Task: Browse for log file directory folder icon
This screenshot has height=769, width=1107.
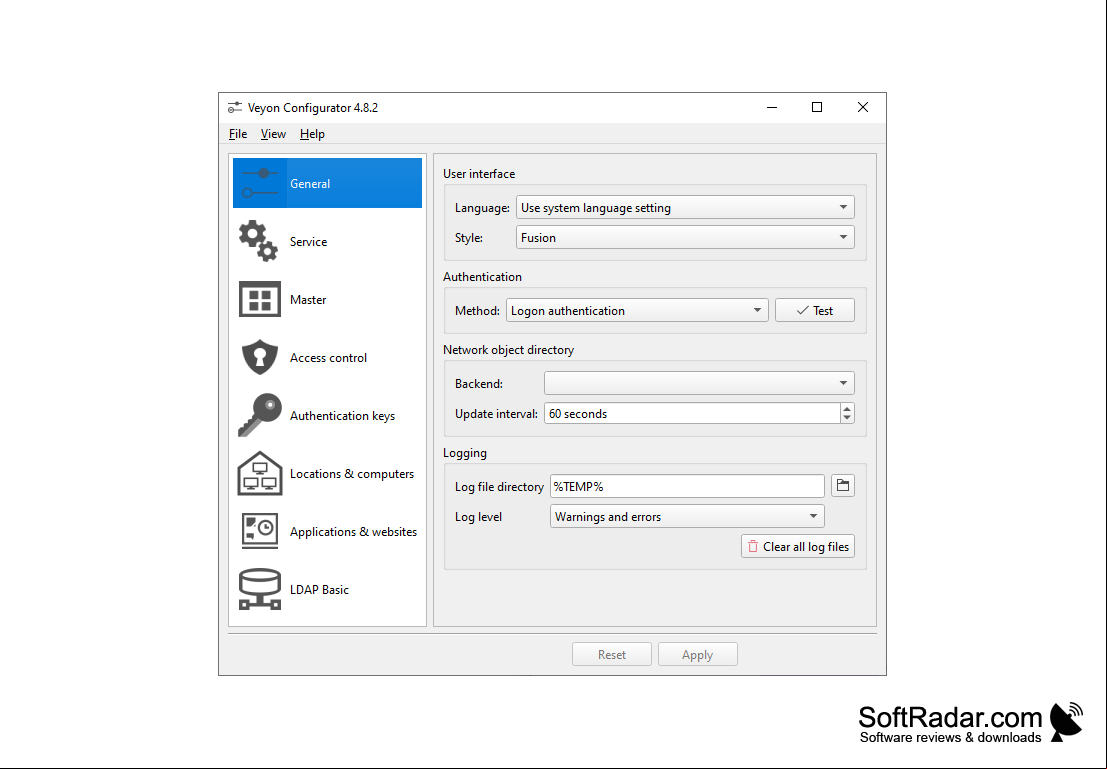Action: (x=842, y=486)
